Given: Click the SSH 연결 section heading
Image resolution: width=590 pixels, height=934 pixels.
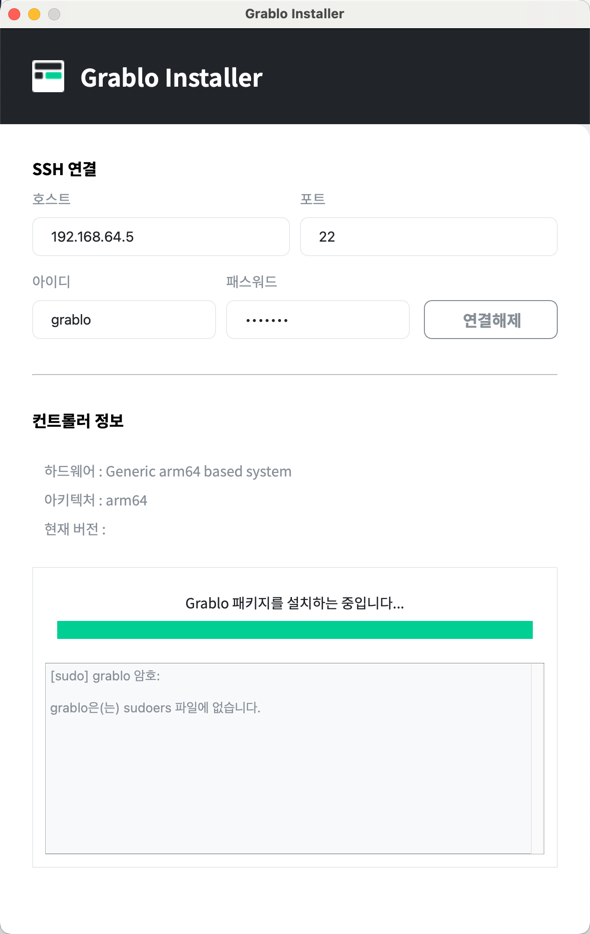Looking at the screenshot, I should 64,169.
